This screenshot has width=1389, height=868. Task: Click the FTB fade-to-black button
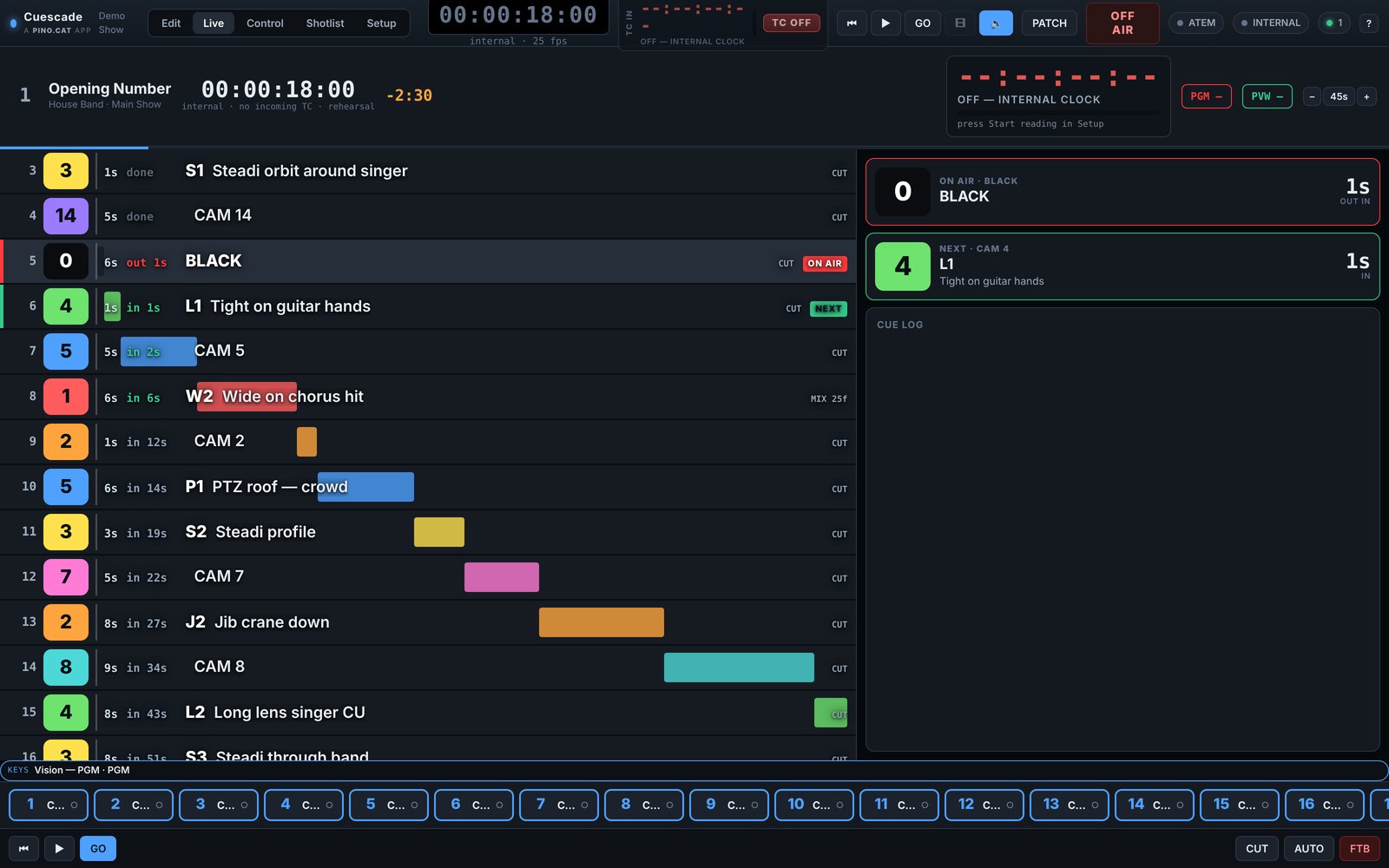click(1359, 848)
